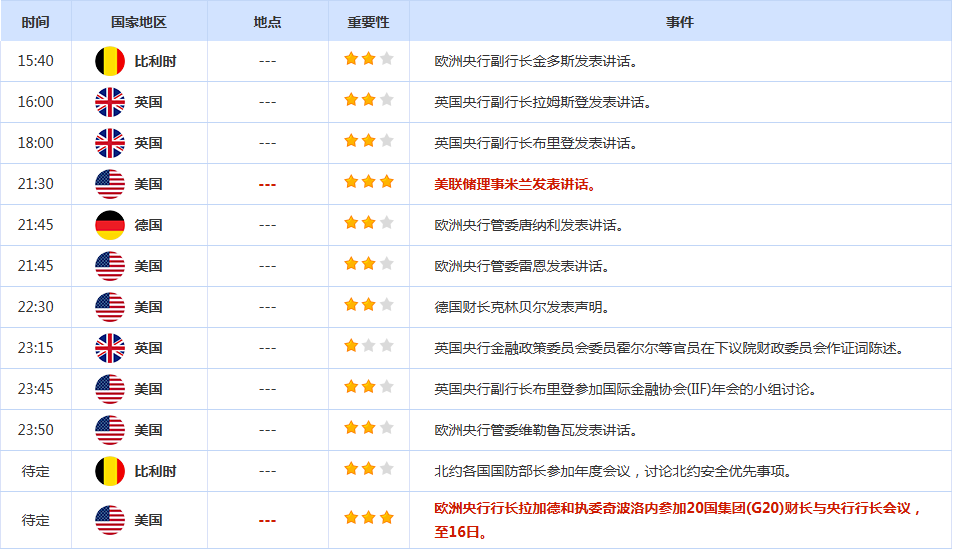Click the Belgium flag in the 待定 row
This screenshot has height=549, width=954.
point(109,471)
